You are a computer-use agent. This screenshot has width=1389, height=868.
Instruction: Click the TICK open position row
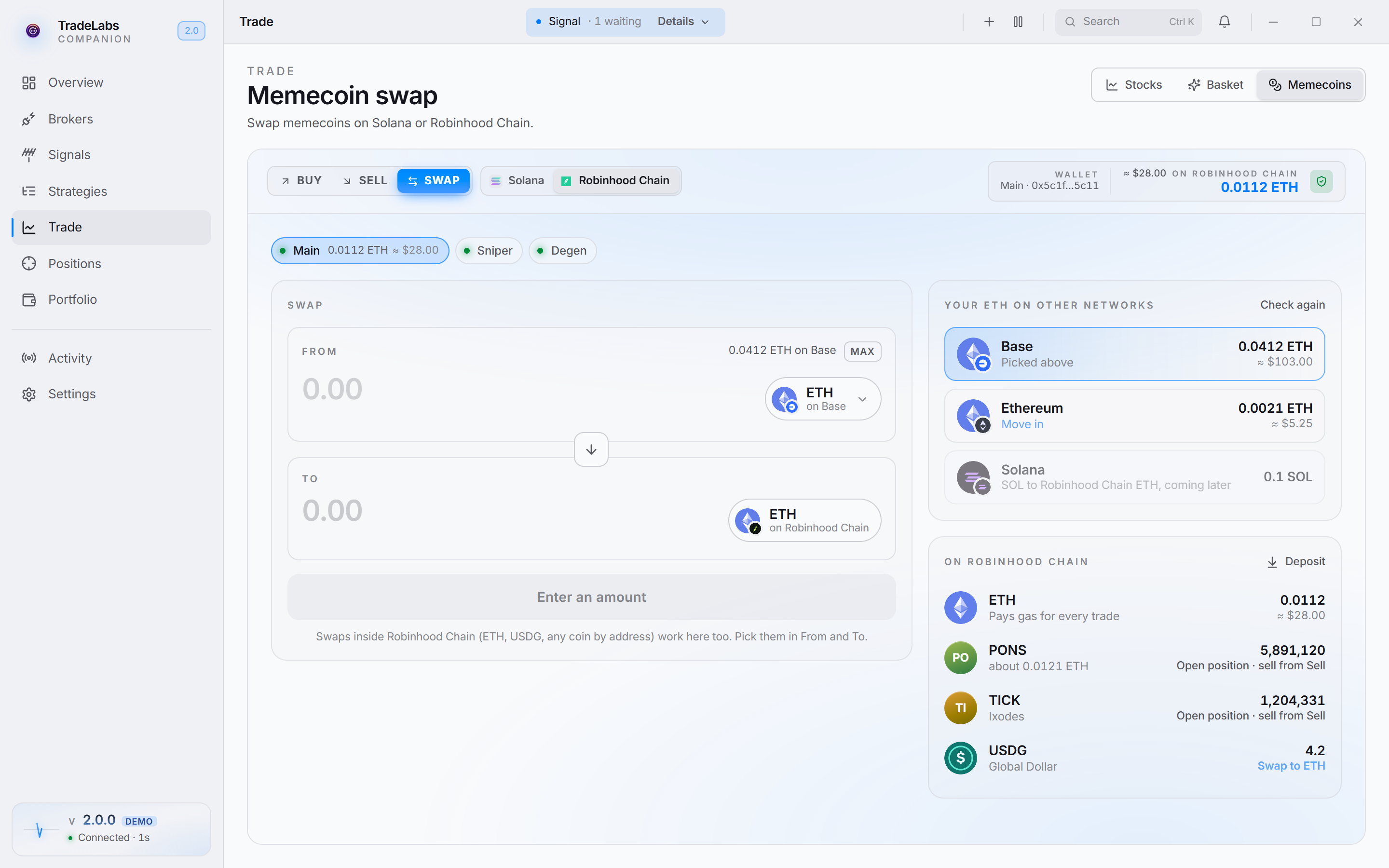1134,708
